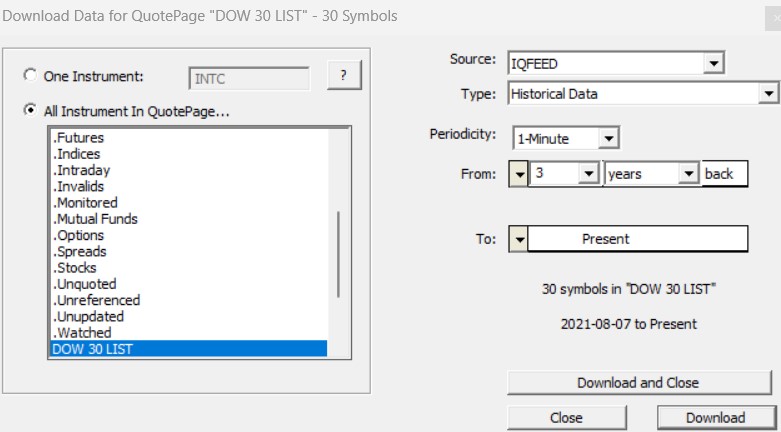
Task: Open the Periodicity 1-Minute dropdown
Action: (609, 138)
